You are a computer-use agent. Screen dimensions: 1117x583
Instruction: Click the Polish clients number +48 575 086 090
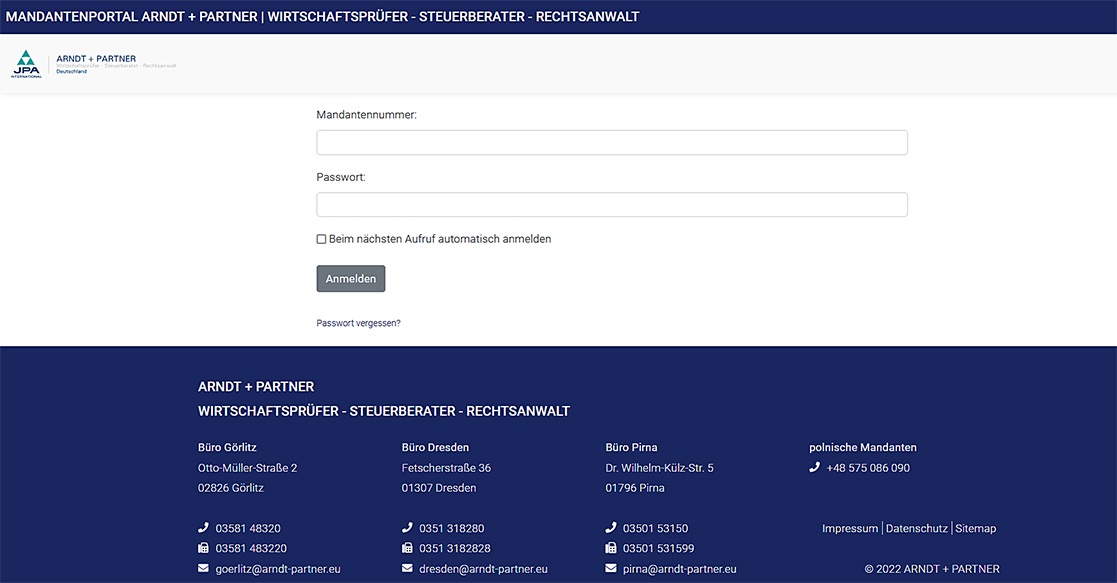[x=868, y=468]
